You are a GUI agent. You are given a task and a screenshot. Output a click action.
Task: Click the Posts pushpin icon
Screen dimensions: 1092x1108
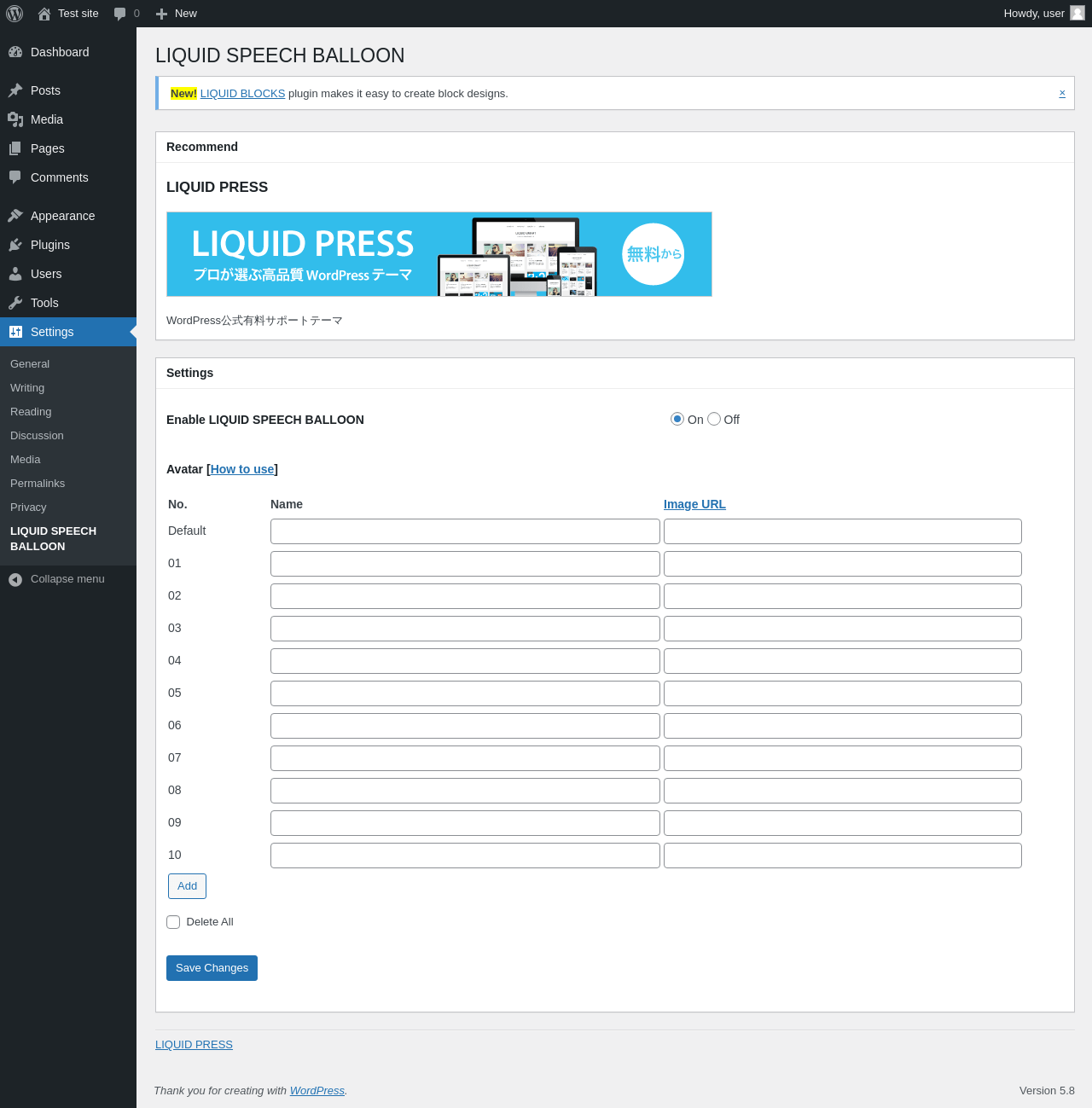15,90
